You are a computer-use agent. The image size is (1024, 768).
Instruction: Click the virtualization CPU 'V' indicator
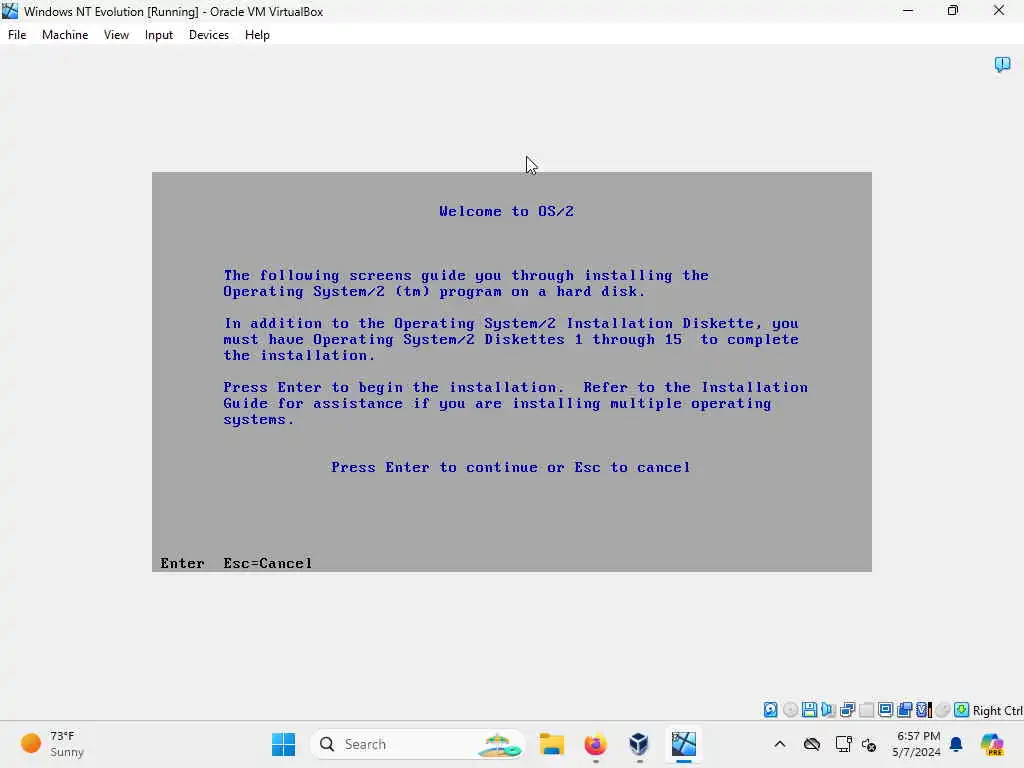[x=923, y=710]
